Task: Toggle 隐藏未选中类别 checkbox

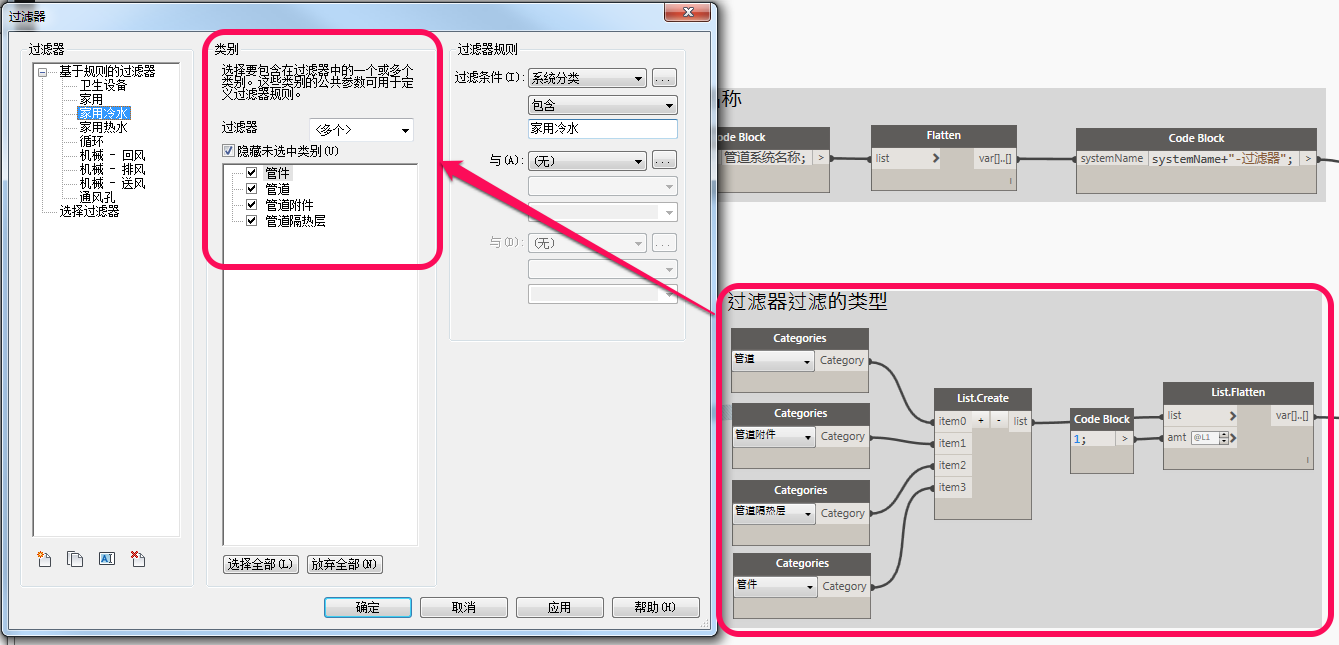Action: 229,151
